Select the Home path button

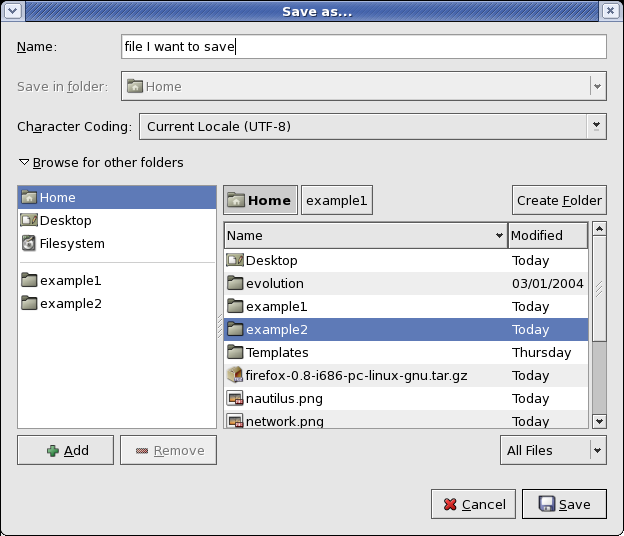tap(260, 200)
